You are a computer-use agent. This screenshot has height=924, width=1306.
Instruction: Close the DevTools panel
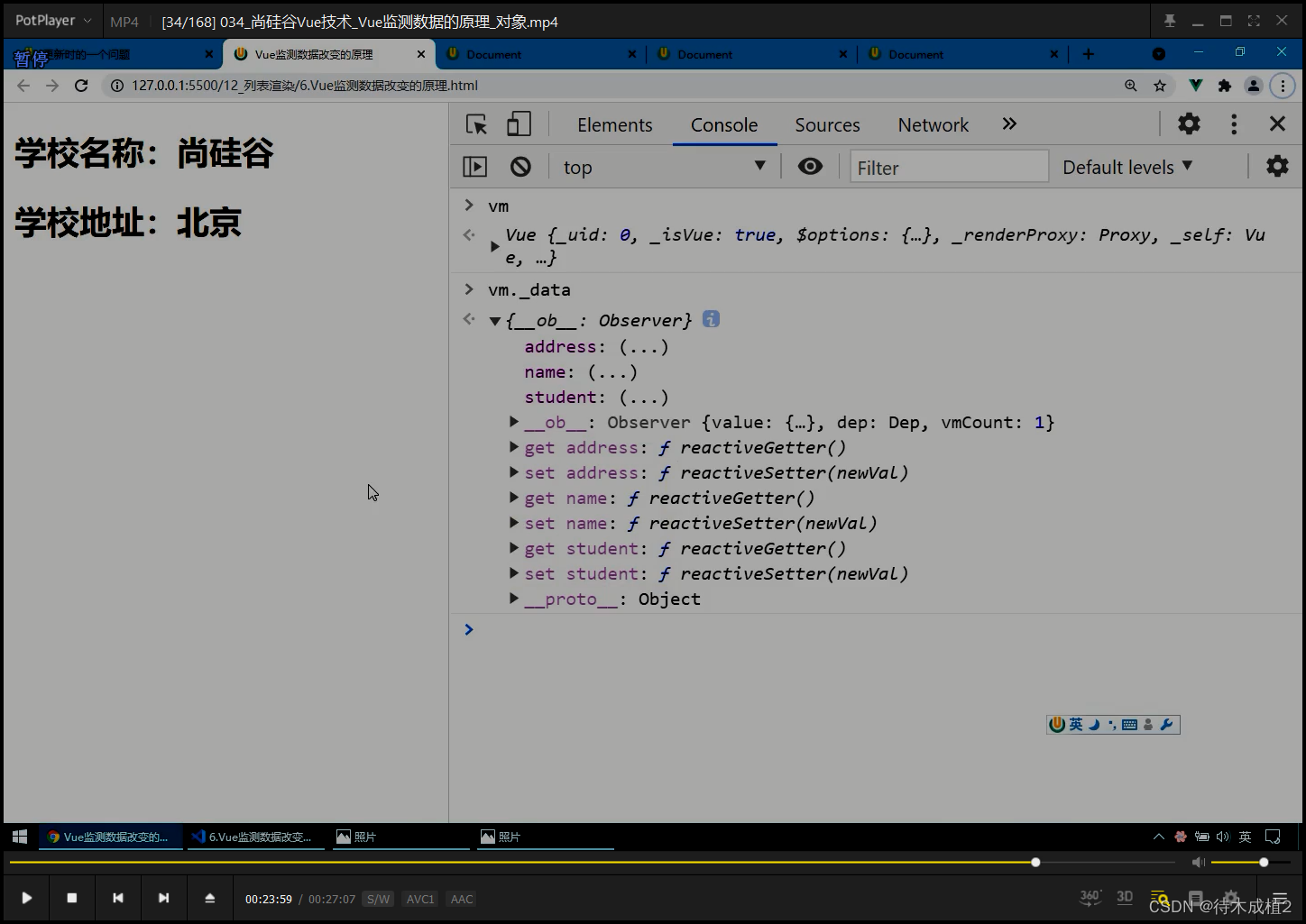tap(1277, 124)
